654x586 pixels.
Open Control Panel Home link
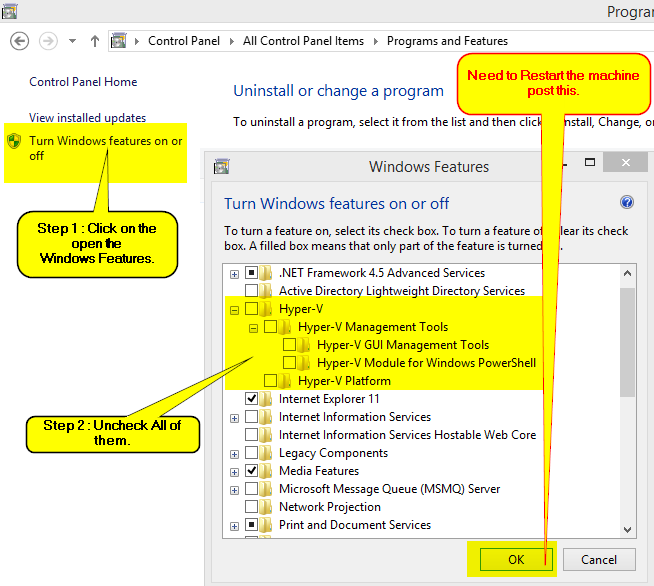click(83, 82)
